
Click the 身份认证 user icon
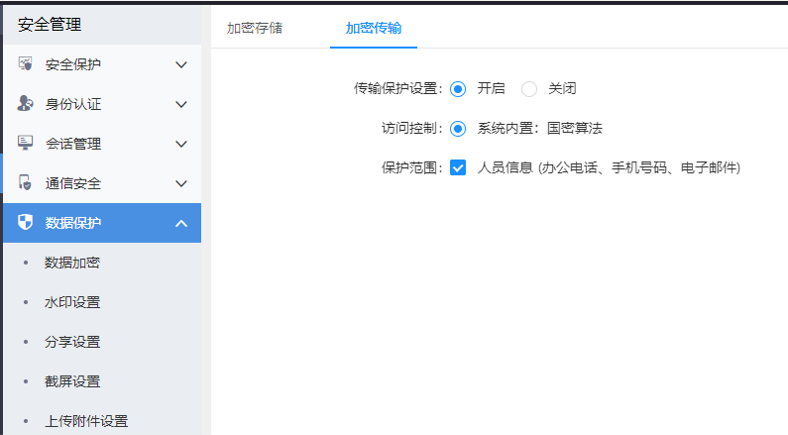[26, 104]
